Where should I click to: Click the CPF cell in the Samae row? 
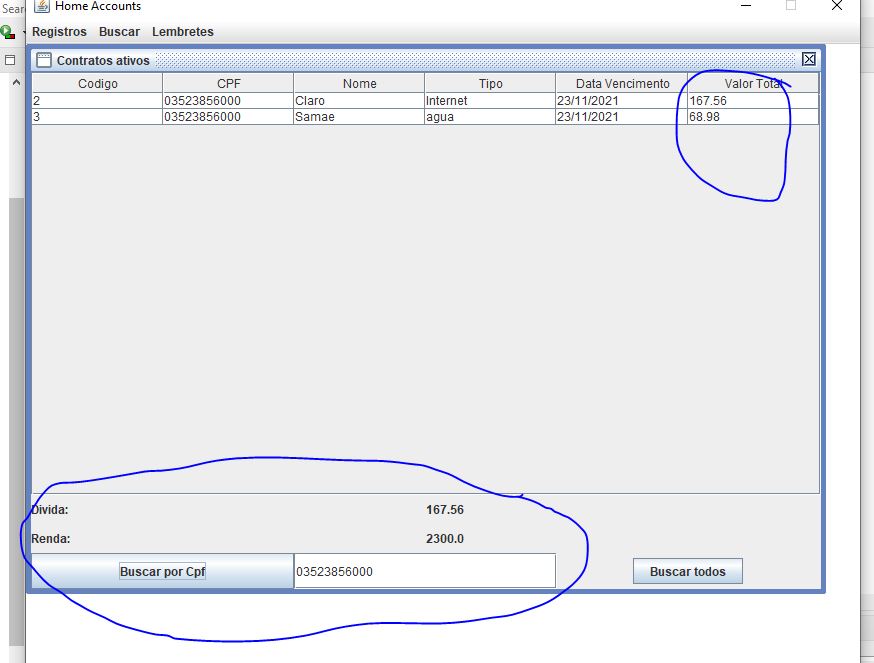pyautogui.click(x=228, y=117)
